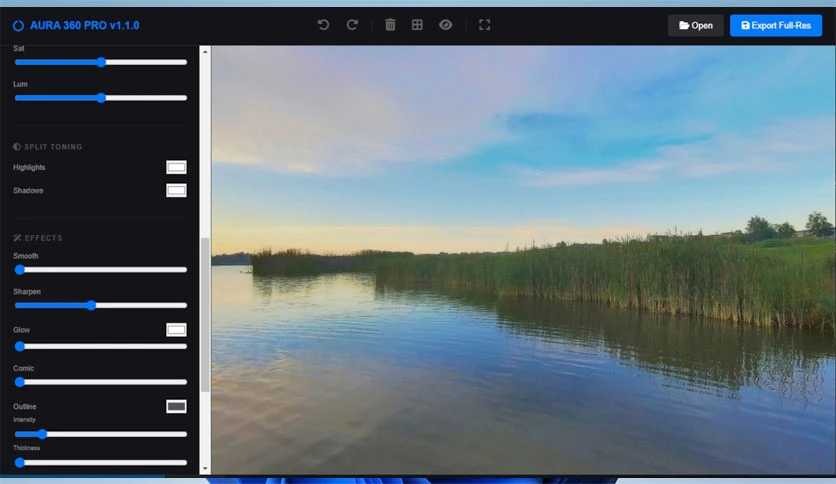Click the sidebar scrollbar thumb
The width and height of the screenshot is (836, 484).
[205, 314]
